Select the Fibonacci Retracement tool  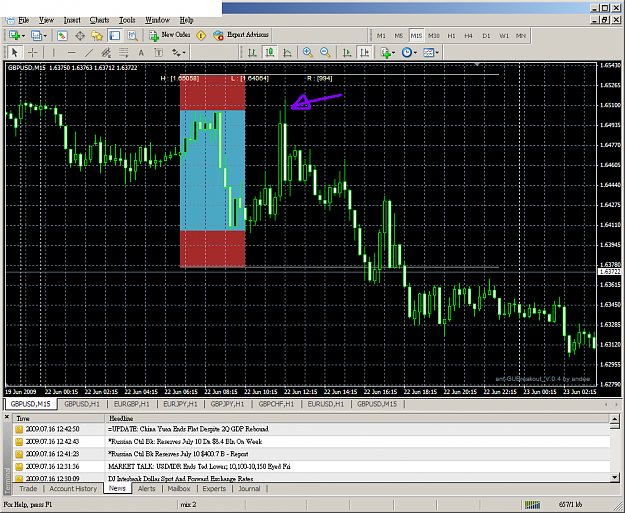124,52
